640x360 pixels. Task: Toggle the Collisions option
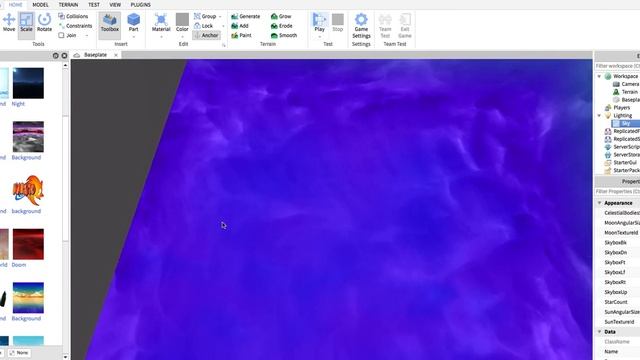click(x=73, y=16)
